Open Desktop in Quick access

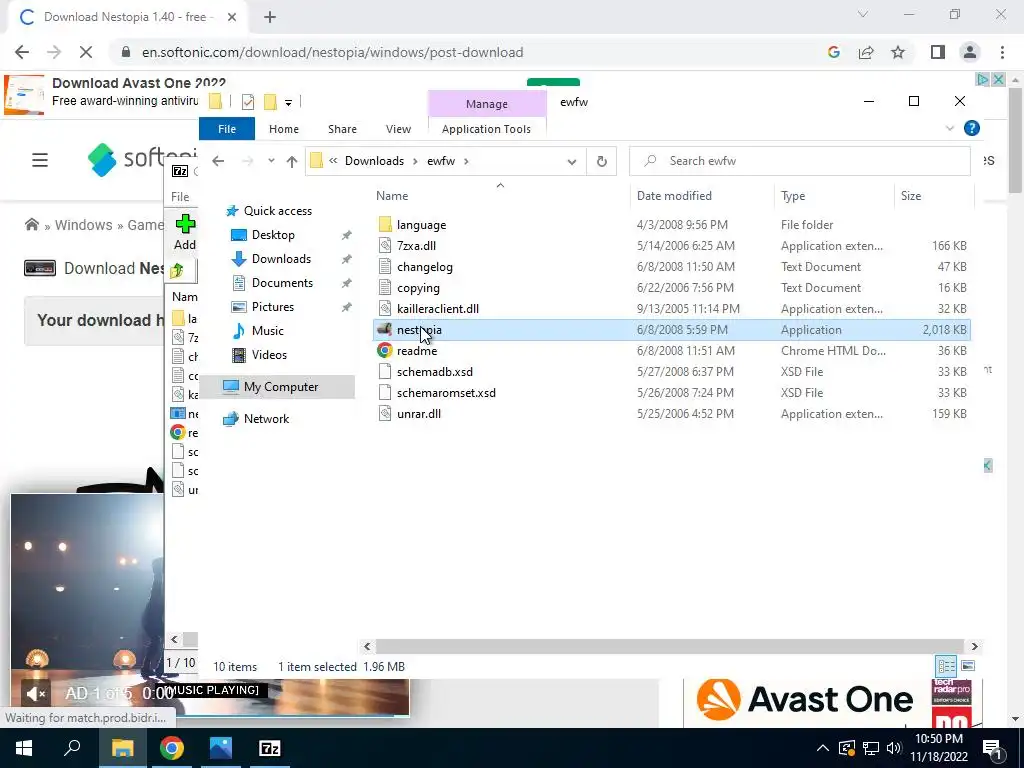tap(273, 235)
